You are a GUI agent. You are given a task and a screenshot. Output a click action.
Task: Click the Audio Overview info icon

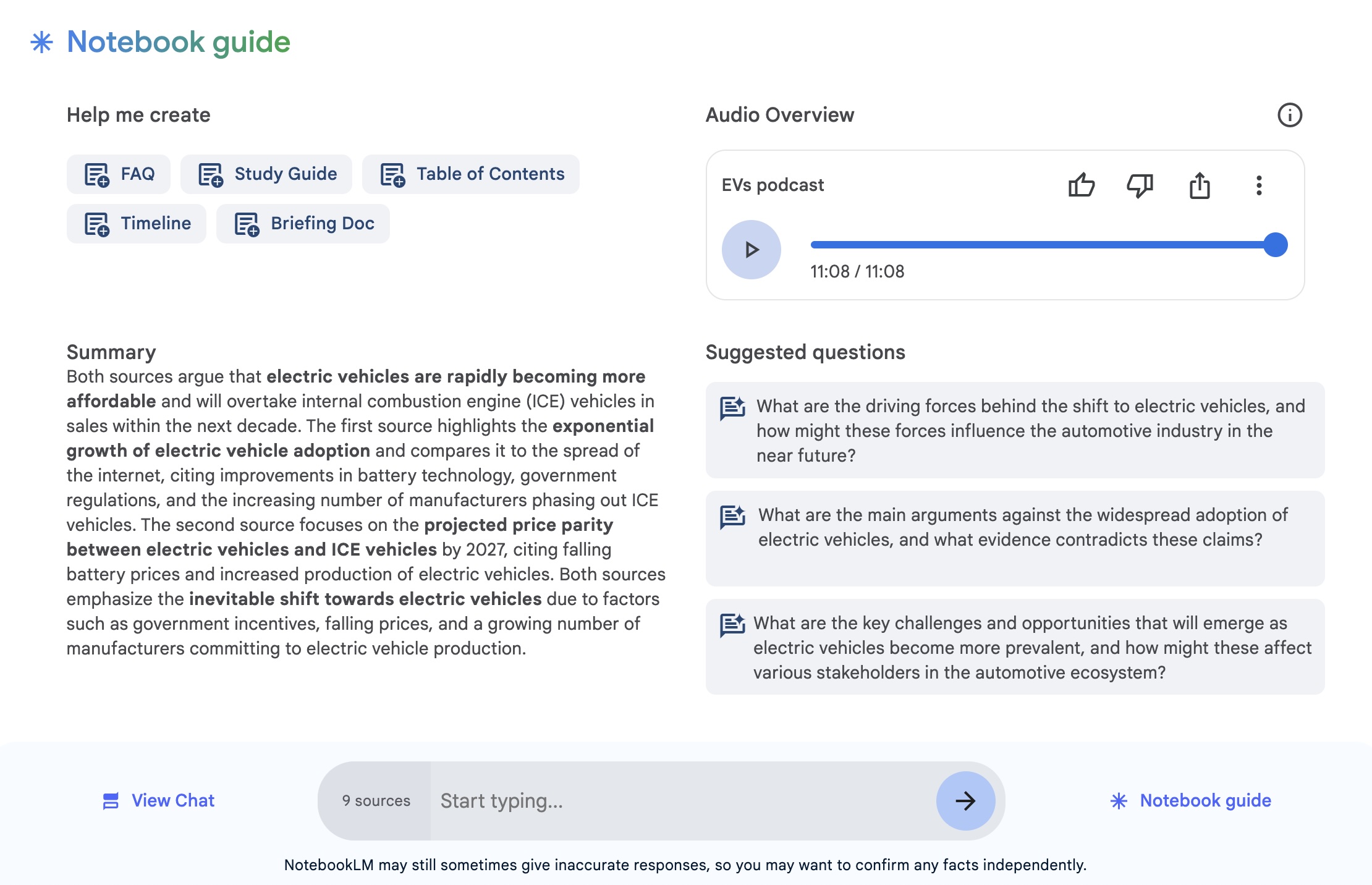pos(1289,115)
